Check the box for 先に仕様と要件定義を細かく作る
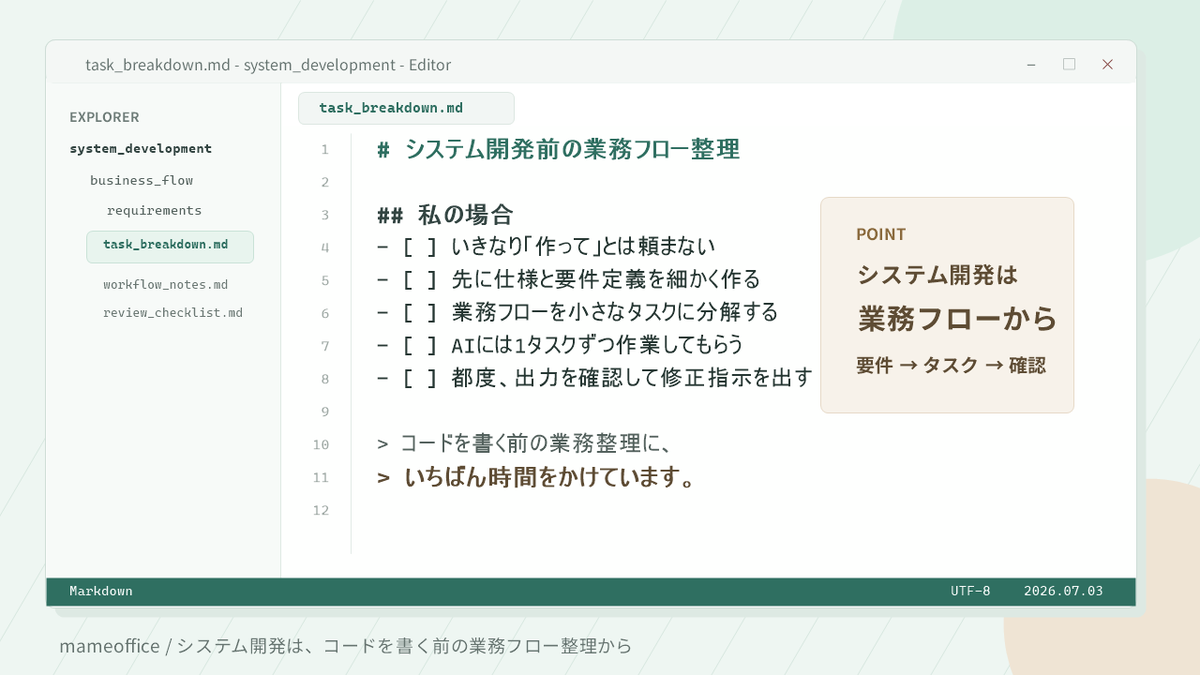Screen dimensions: 1200x675 pyautogui.click(x=420, y=279)
